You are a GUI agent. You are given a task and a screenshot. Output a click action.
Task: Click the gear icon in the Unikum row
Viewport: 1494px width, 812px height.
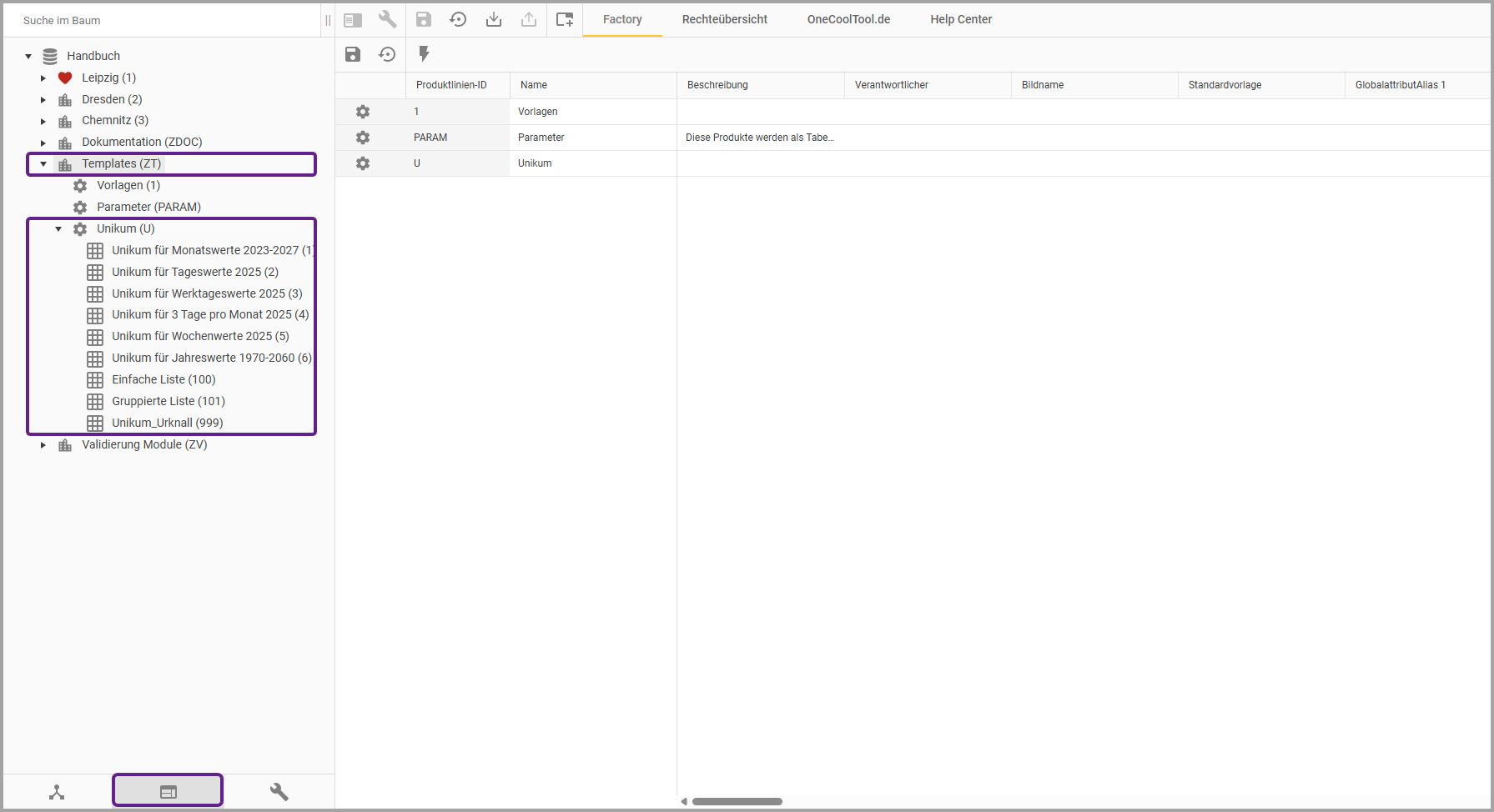[x=363, y=163]
